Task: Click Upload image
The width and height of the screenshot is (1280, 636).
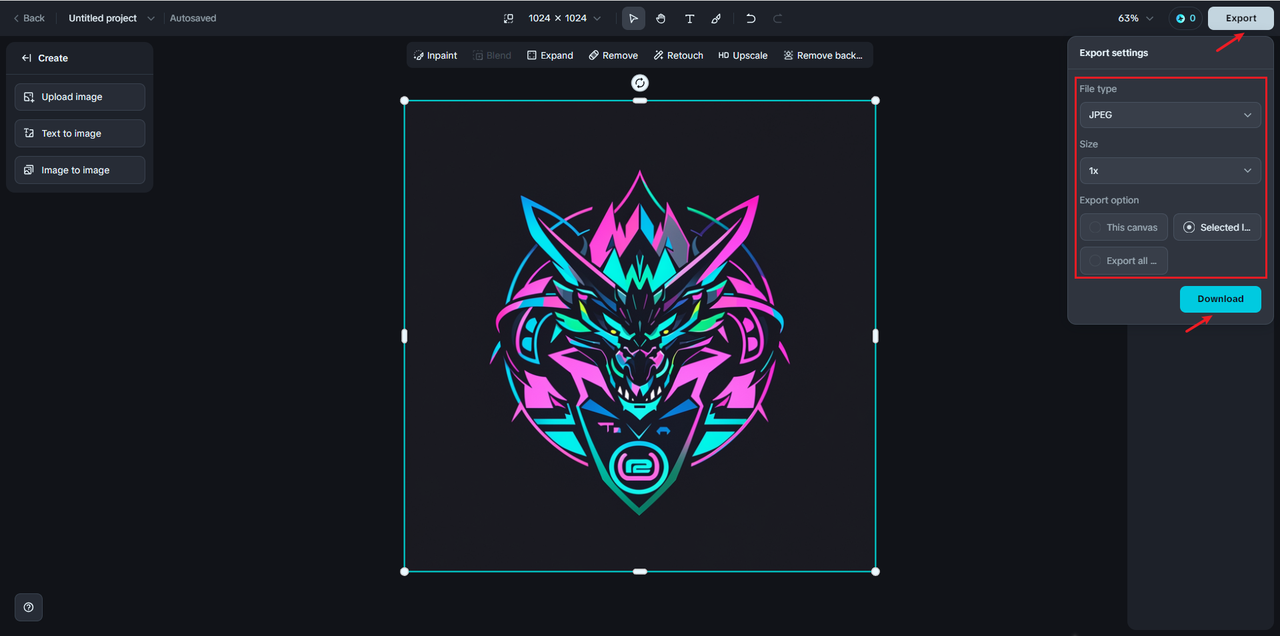Action: pyautogui.click(x=80, y=97)
